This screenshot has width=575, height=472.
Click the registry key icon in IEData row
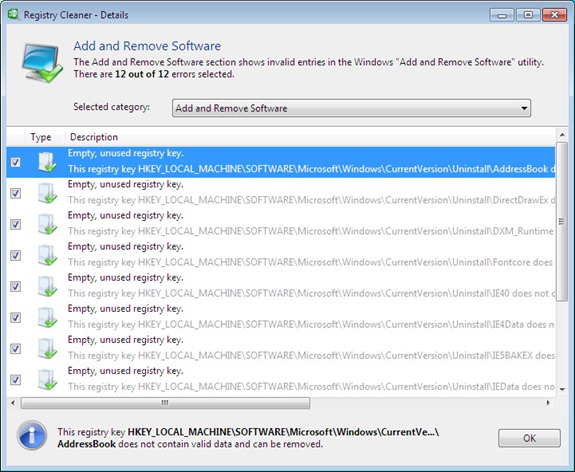47,380
